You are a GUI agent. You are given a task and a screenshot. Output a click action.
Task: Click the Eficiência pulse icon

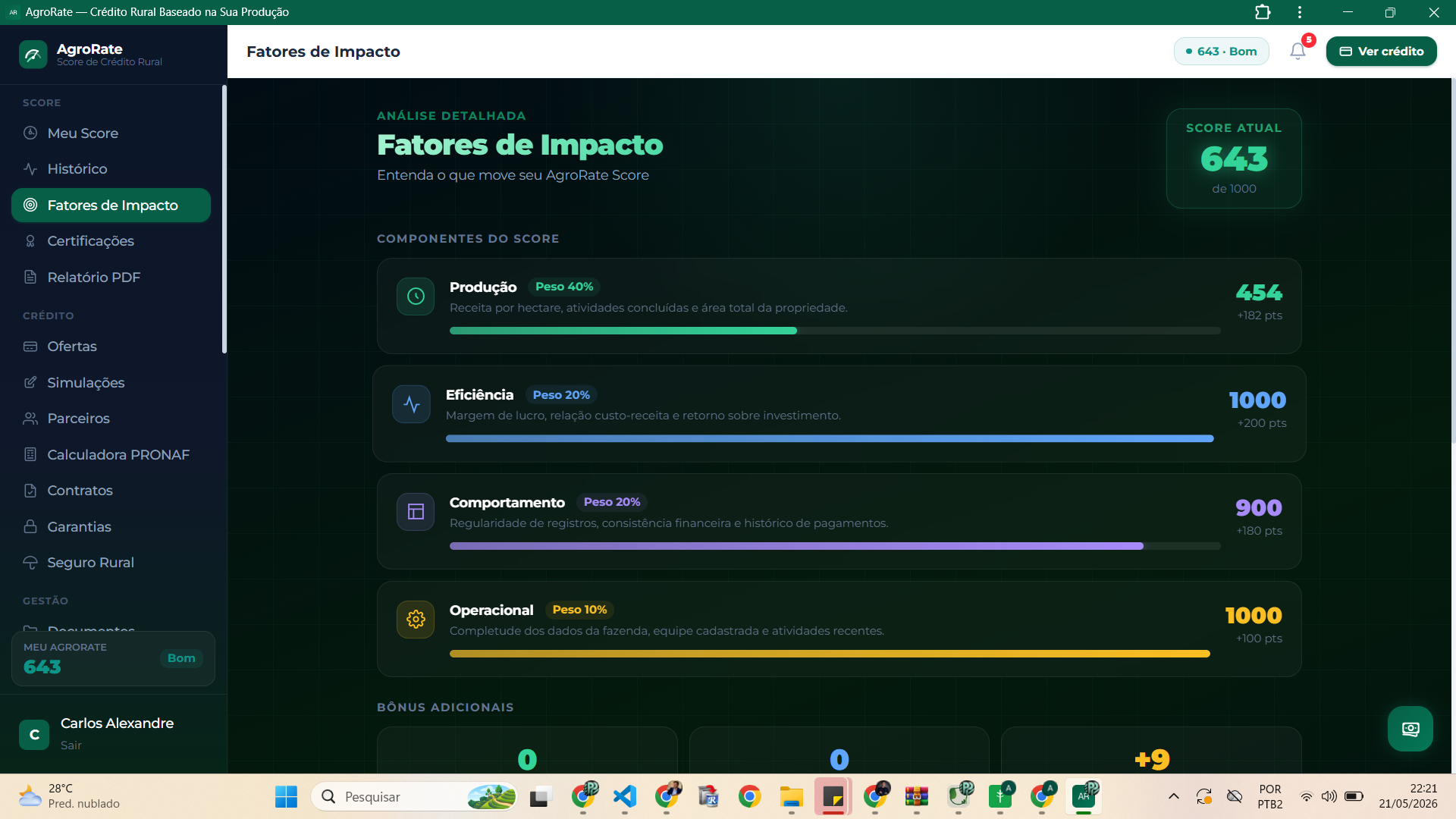(x=411, y=404)
